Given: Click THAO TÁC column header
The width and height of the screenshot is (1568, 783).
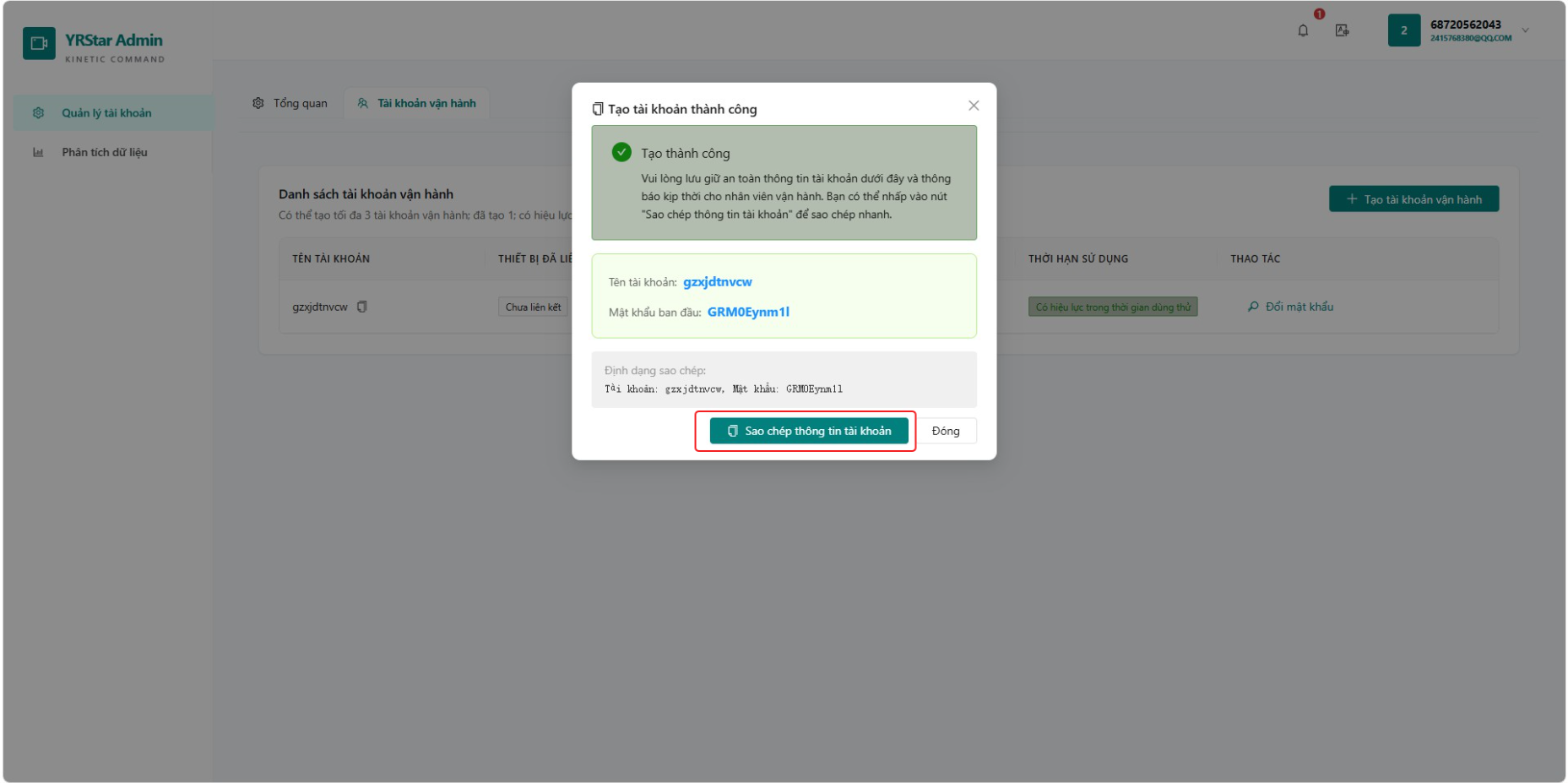Looking at the screenshot, I should pyautogui.click(x=1256, y=258).
